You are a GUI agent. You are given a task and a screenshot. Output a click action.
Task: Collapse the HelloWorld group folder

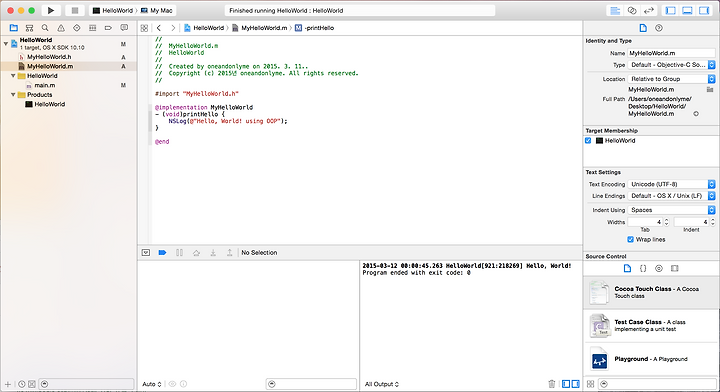pyautogui.click(x=13, y=76)
